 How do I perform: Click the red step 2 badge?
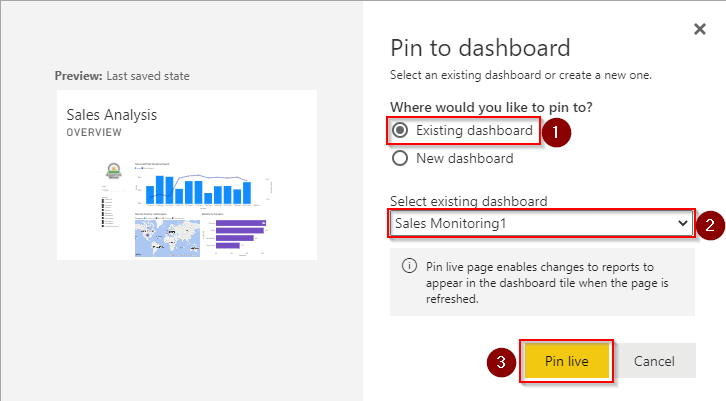click(x=710, y=224)
